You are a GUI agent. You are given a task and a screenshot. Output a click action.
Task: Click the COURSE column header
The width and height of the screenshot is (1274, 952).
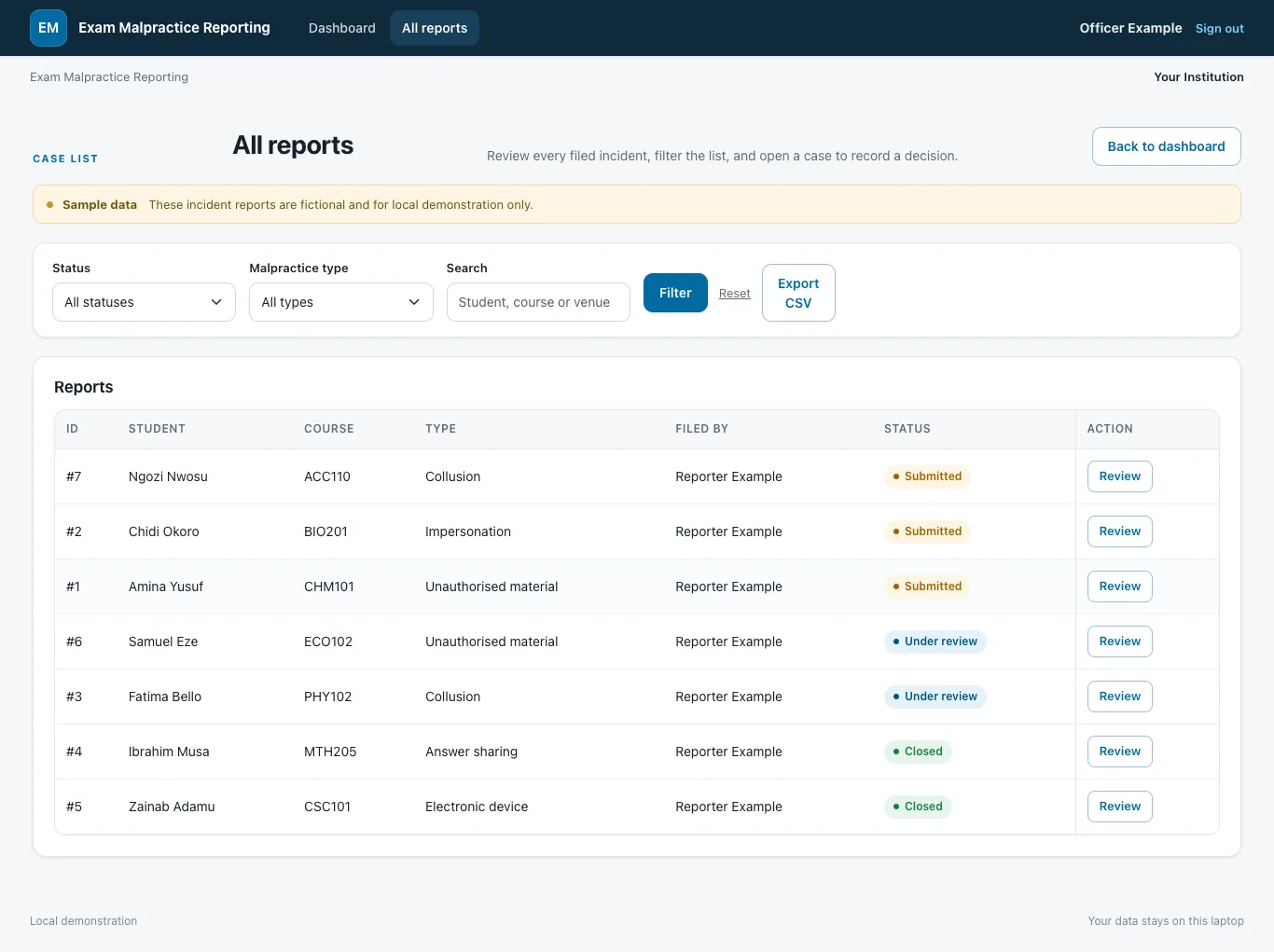(329, 429)
